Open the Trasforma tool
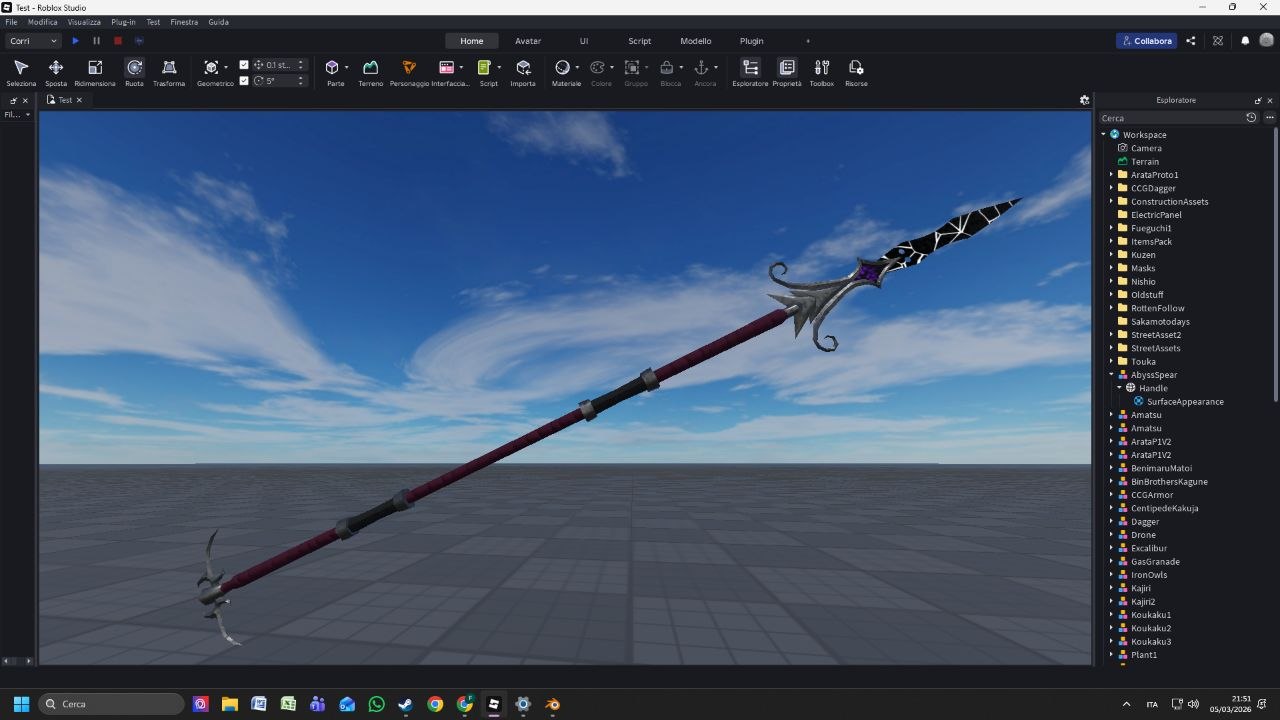The width and height of the screenshot is (1280, 720). tap(169, 70)
